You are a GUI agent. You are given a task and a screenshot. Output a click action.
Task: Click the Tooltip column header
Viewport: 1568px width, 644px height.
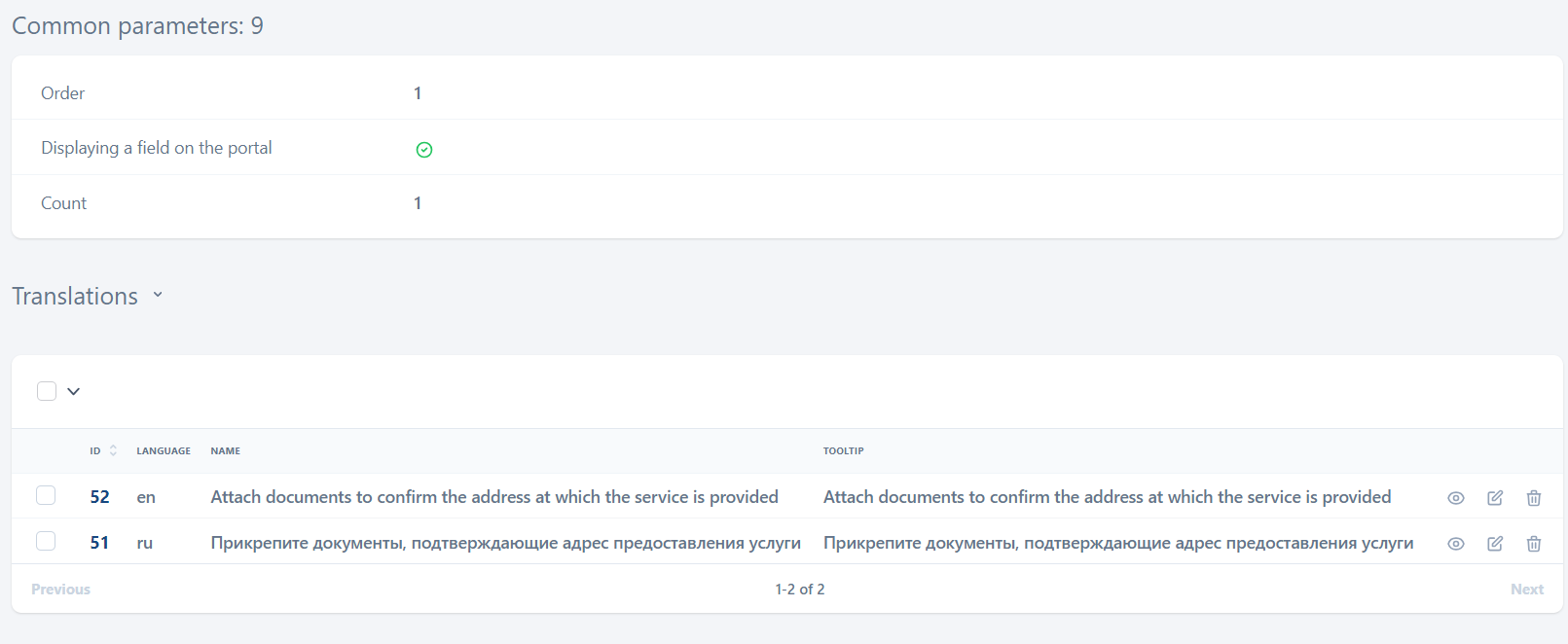click(843, 451)
